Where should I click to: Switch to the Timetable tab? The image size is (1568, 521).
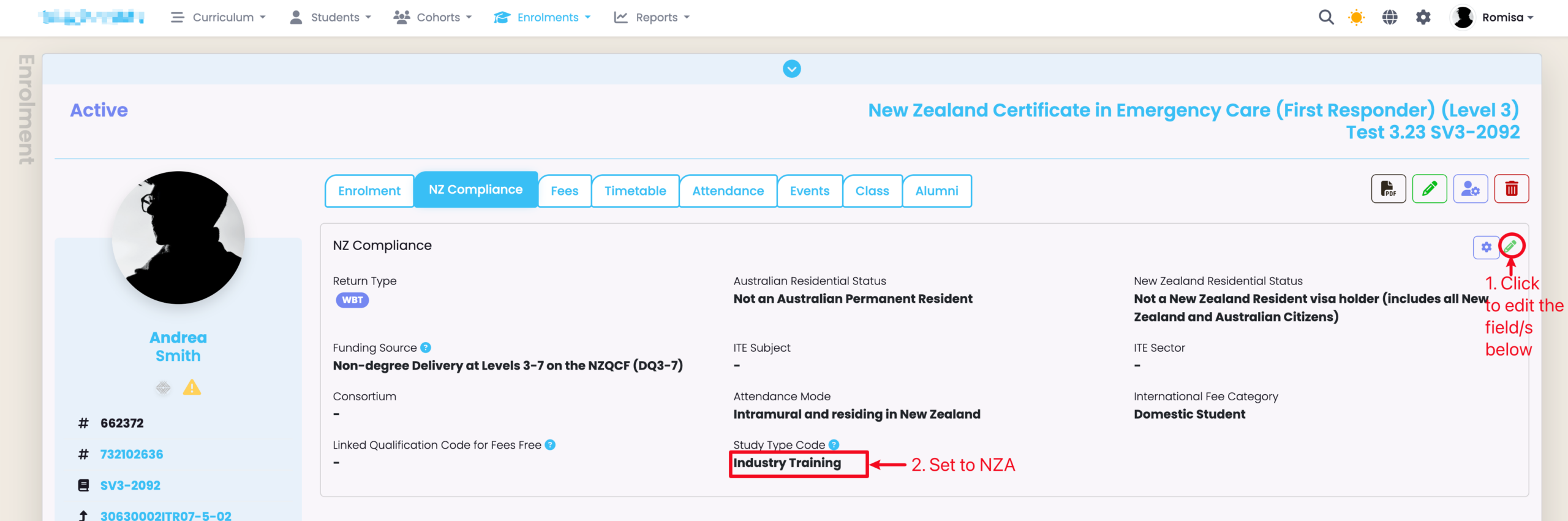(635, 191)
